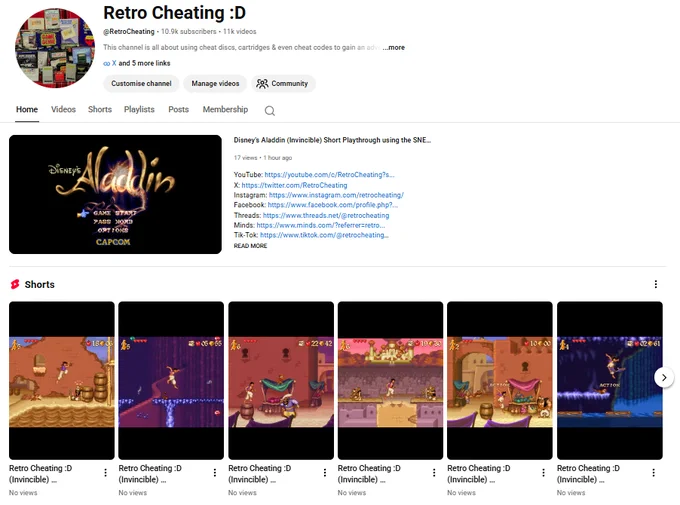Open the sixth Short, blue waterfall scene

click(610, 380)
